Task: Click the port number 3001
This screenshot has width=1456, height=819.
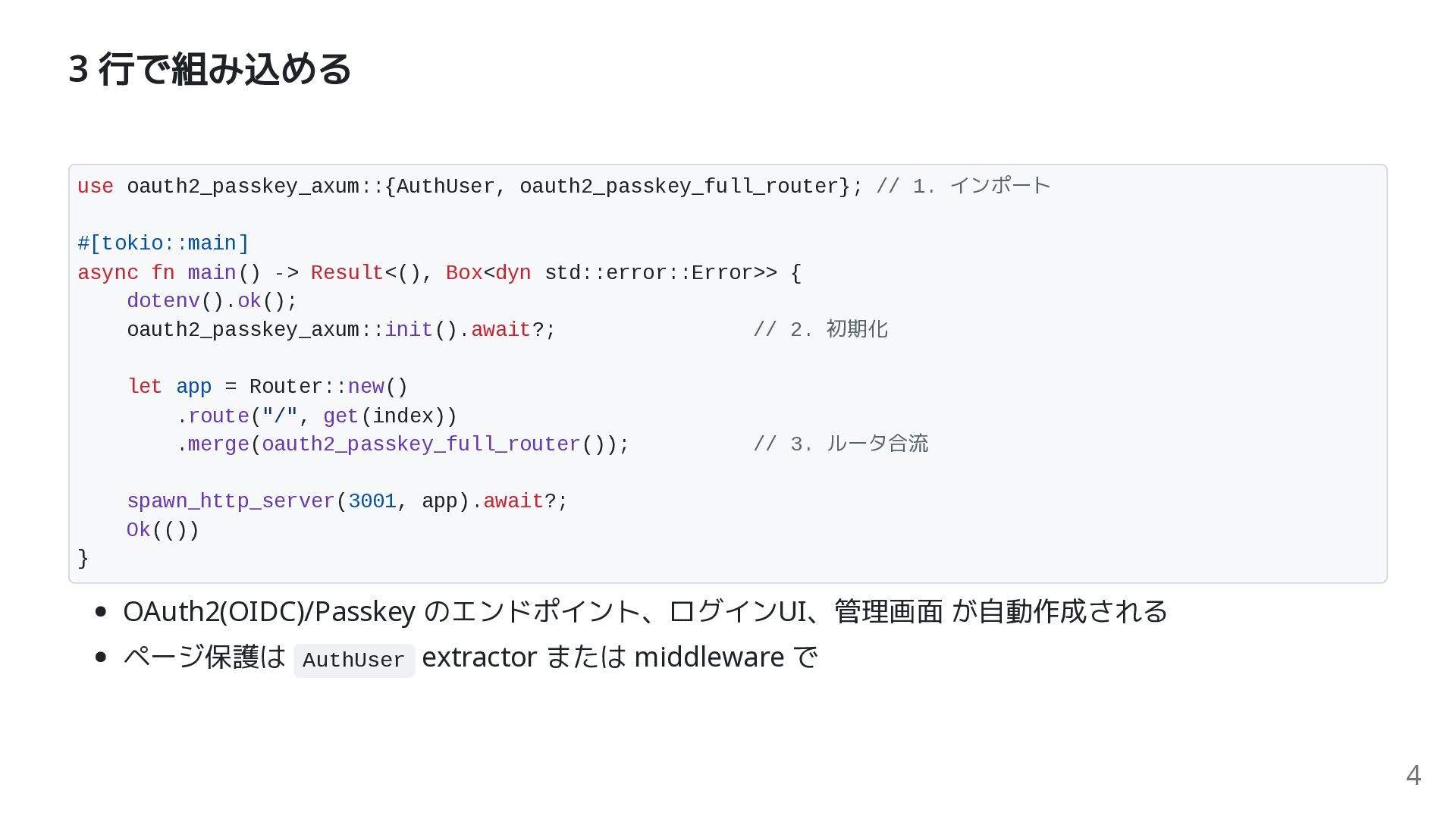Action: [x=372, y=501]
